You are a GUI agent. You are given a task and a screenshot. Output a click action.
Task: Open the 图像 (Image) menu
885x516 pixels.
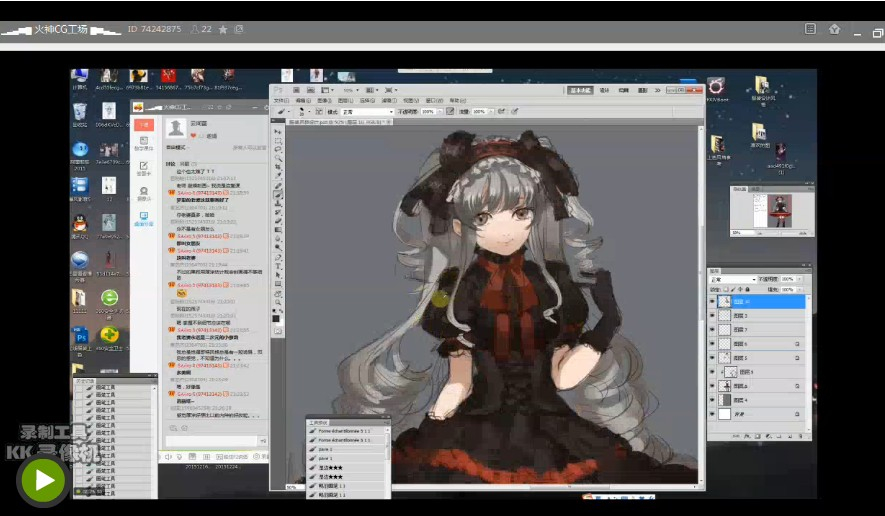click(x=325, y=100)
